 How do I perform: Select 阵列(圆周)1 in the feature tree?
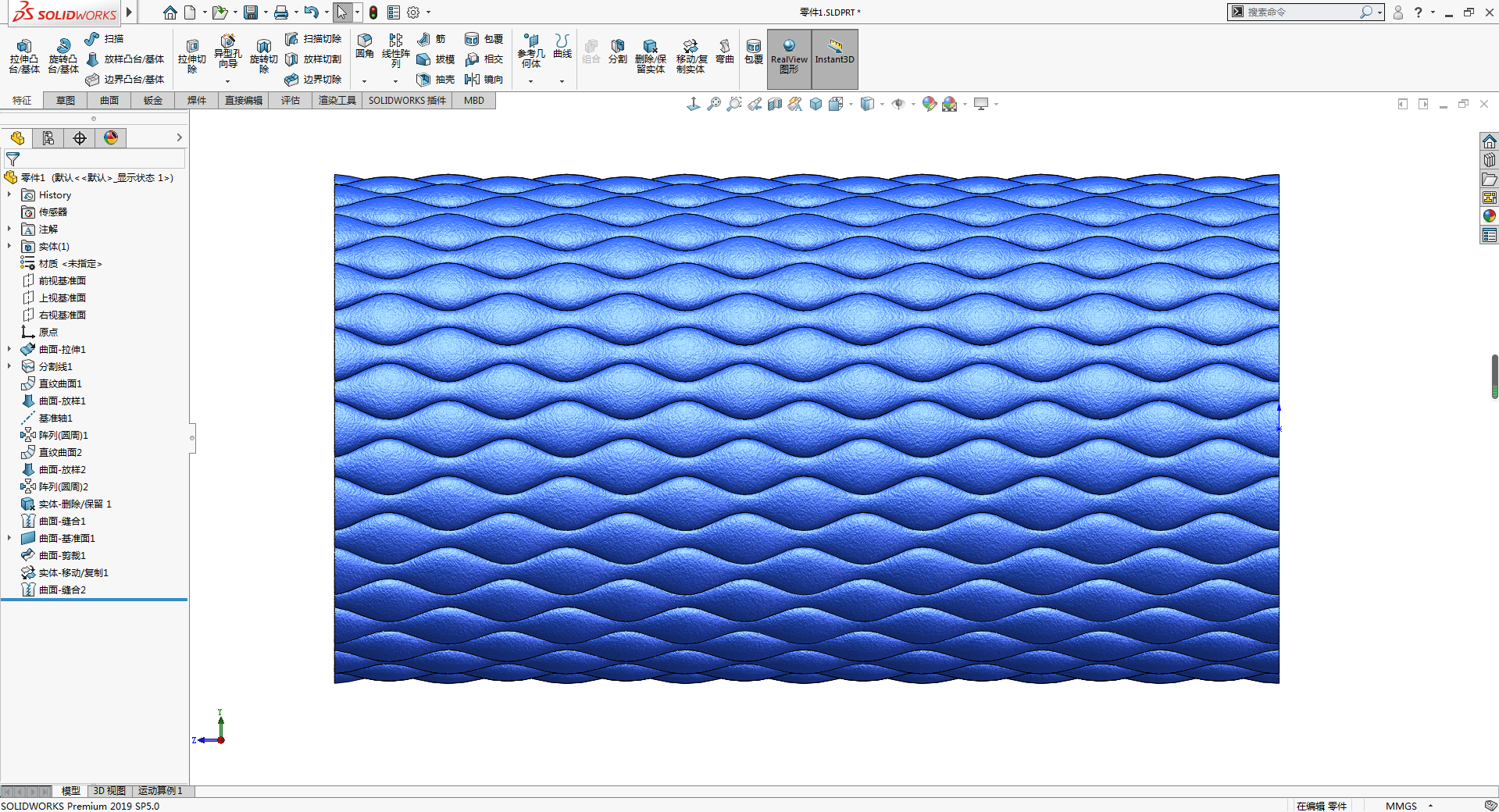pos(62,435)
